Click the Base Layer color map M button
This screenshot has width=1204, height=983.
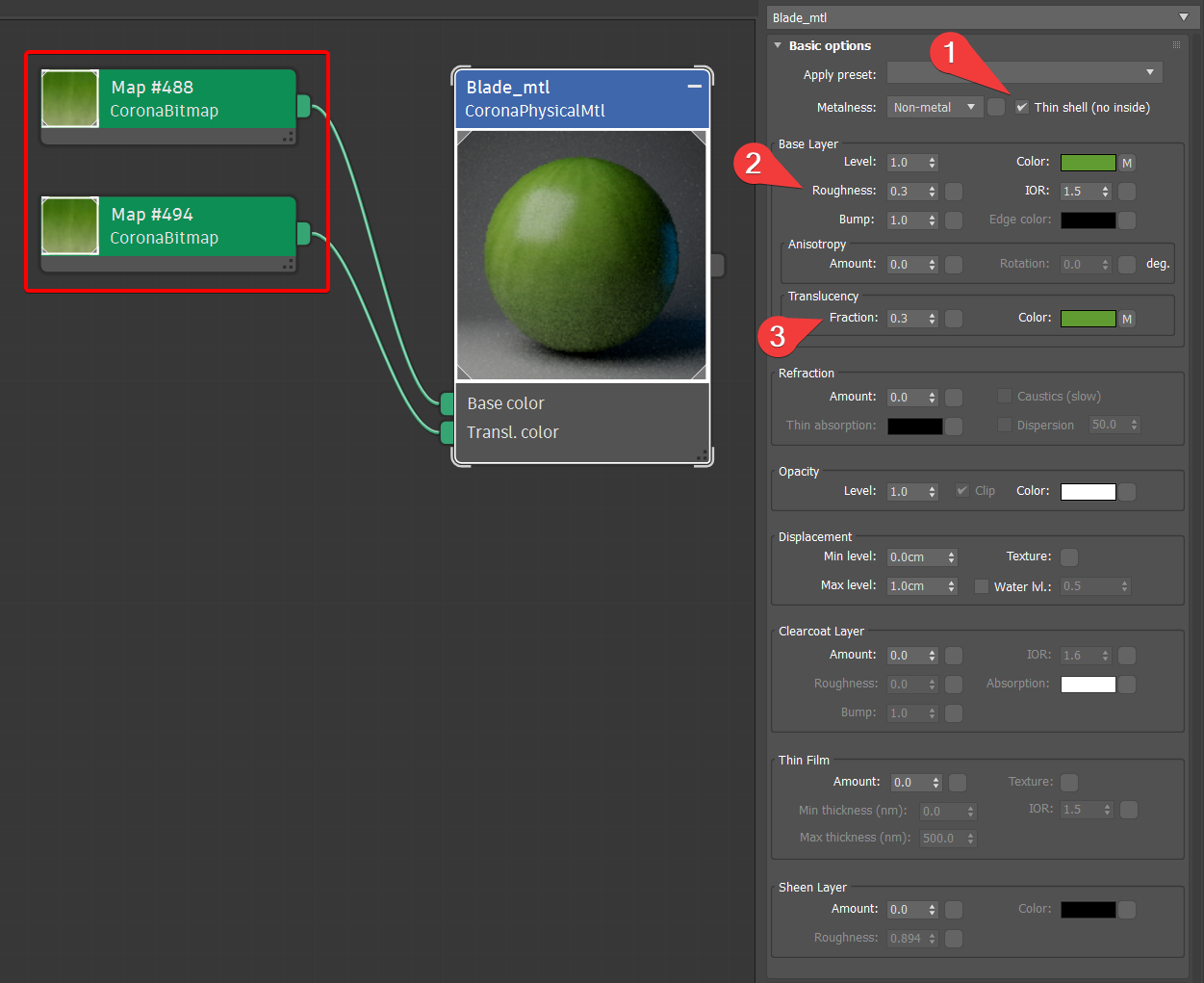(x=1127, y=163)
